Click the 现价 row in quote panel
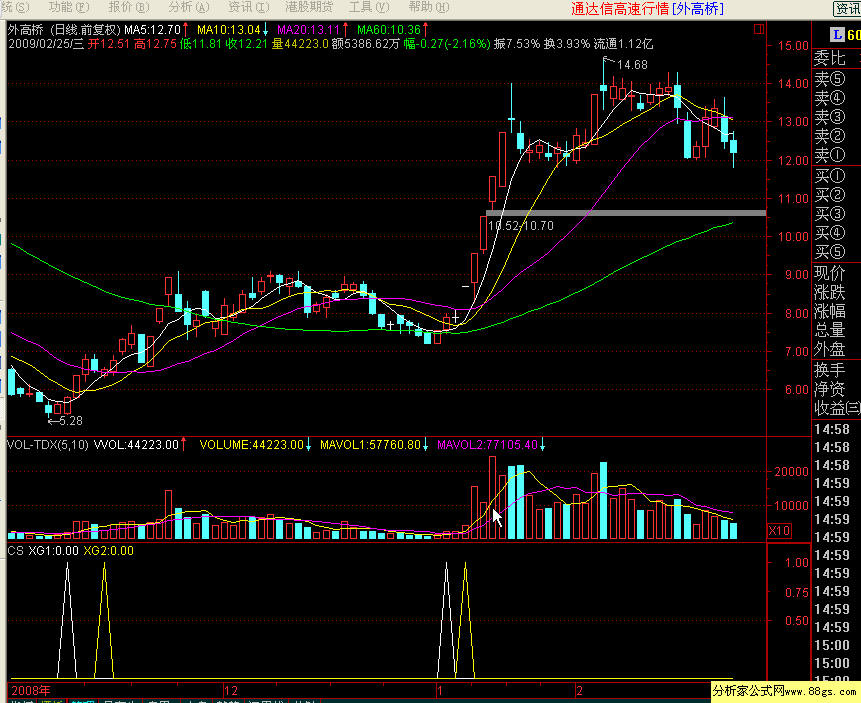Viewport: 861px width, 703px height. click(836, 273)
